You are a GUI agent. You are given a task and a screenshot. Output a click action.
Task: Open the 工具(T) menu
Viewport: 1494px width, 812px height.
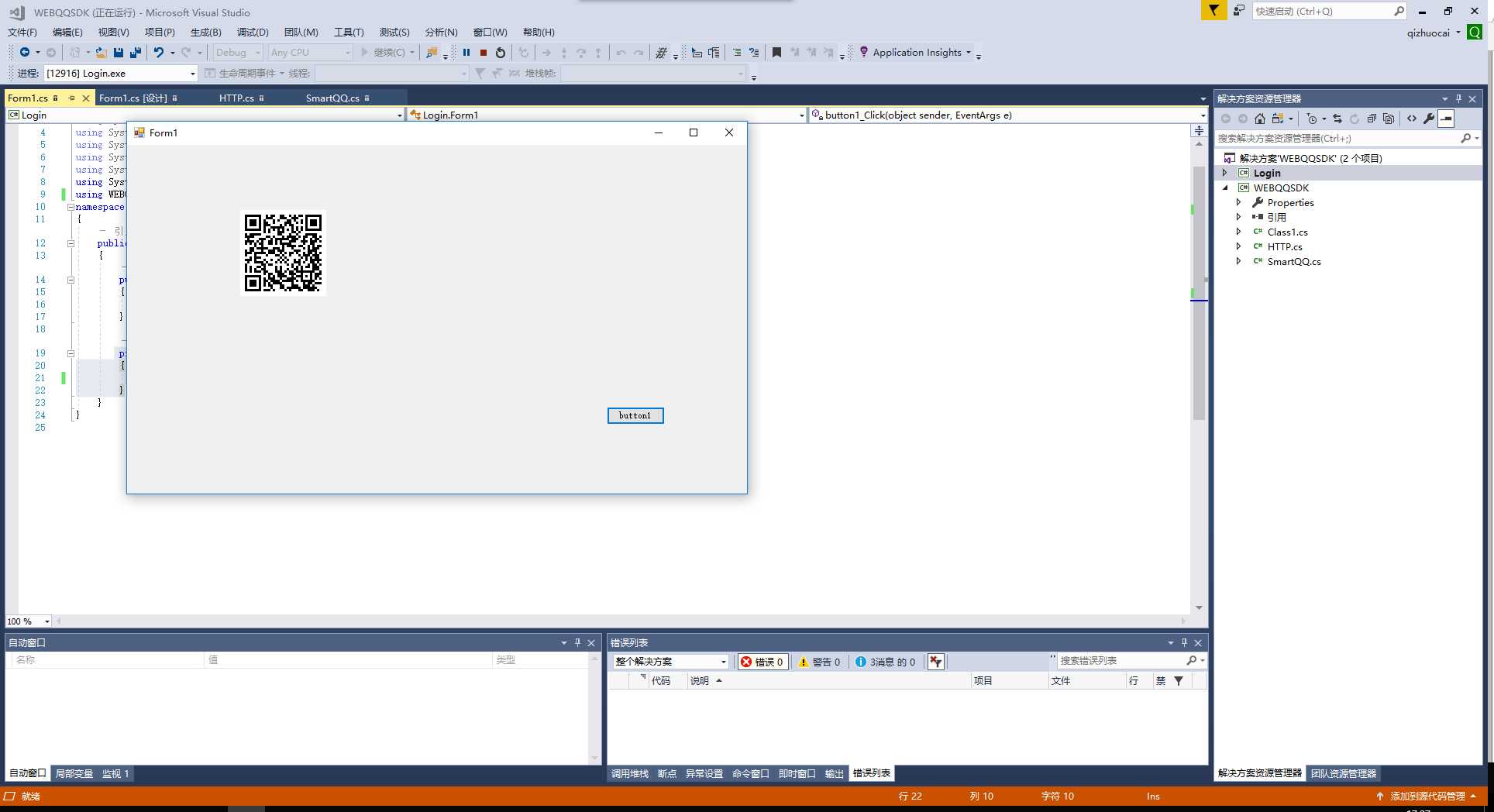[x=349, y=33]
